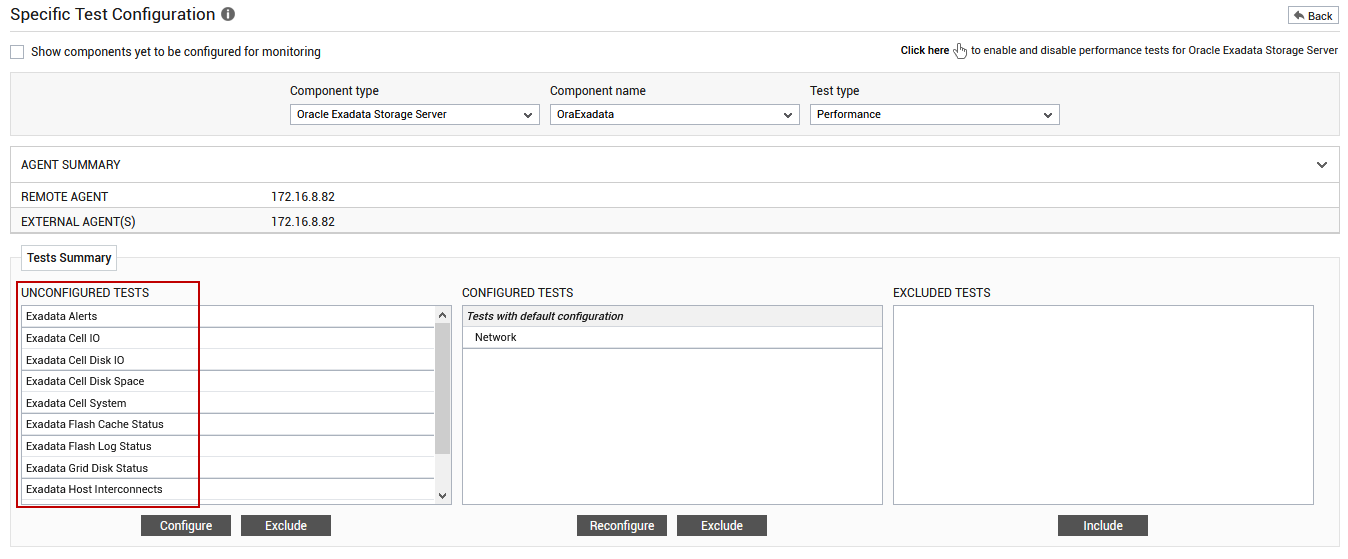This screenshot has height=559, width=1348.
Task: Click the unconfigured tests list scroll down arrow
Action: tap(443, 495)
